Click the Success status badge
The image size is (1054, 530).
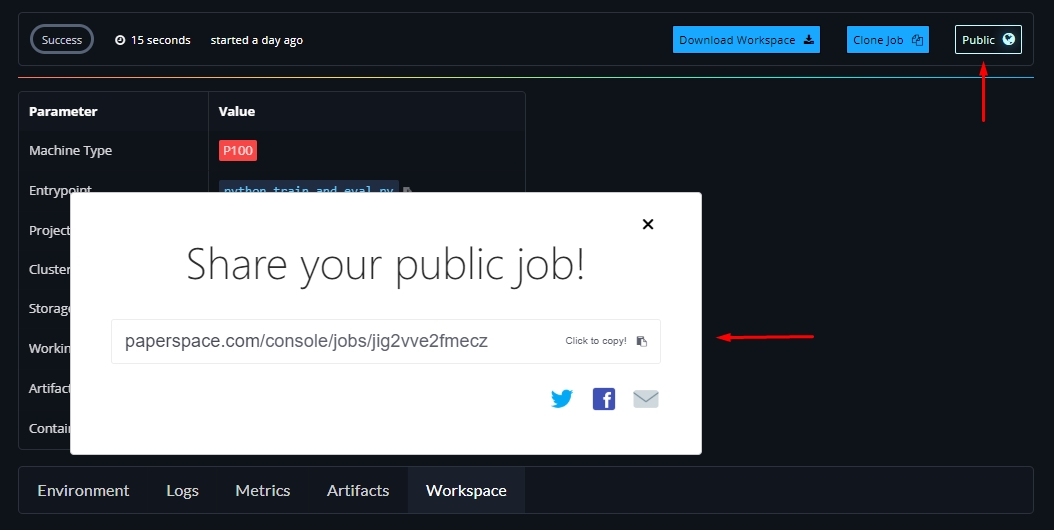(x=62, y=40)
